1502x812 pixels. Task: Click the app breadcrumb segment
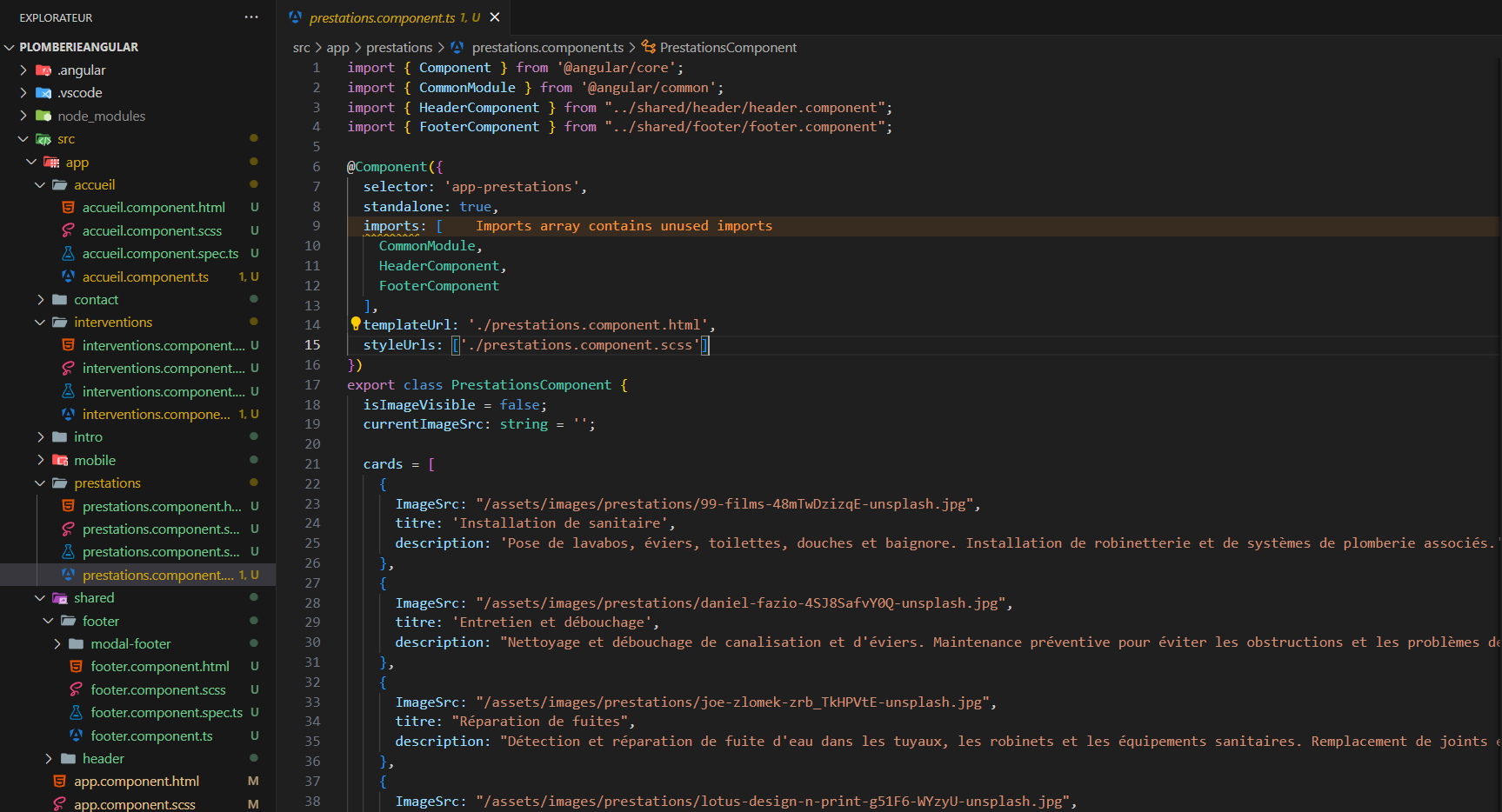(x=337, y=48)
